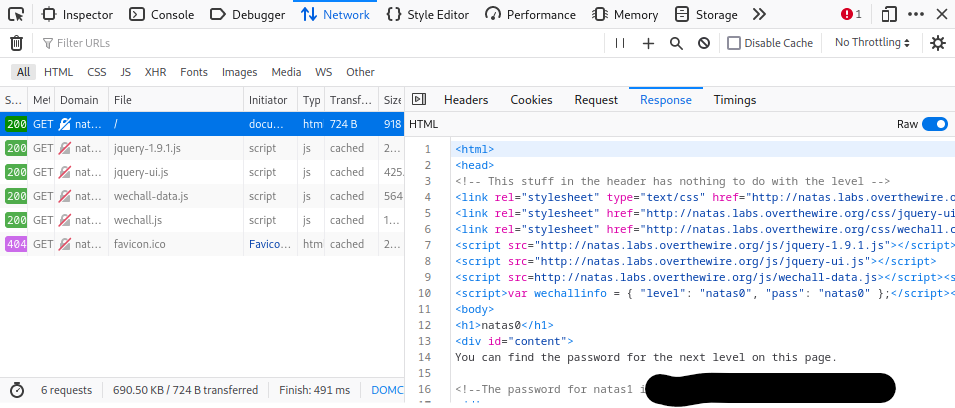Collapse the details pane with the toggle icon
955x408 pixels.
(419, 99)
